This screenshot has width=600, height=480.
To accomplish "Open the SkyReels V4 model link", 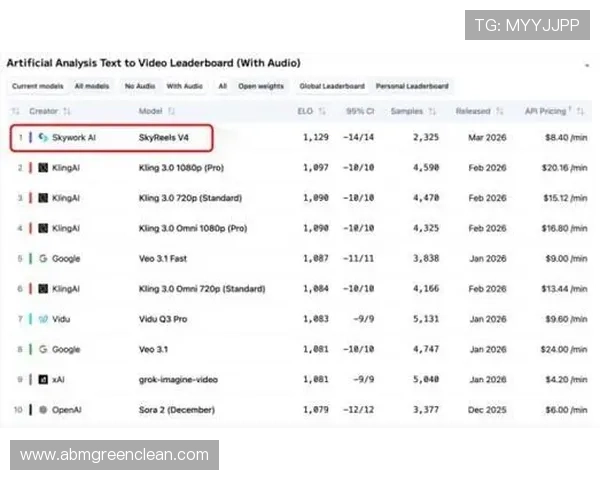I will [x=164, y=137].
